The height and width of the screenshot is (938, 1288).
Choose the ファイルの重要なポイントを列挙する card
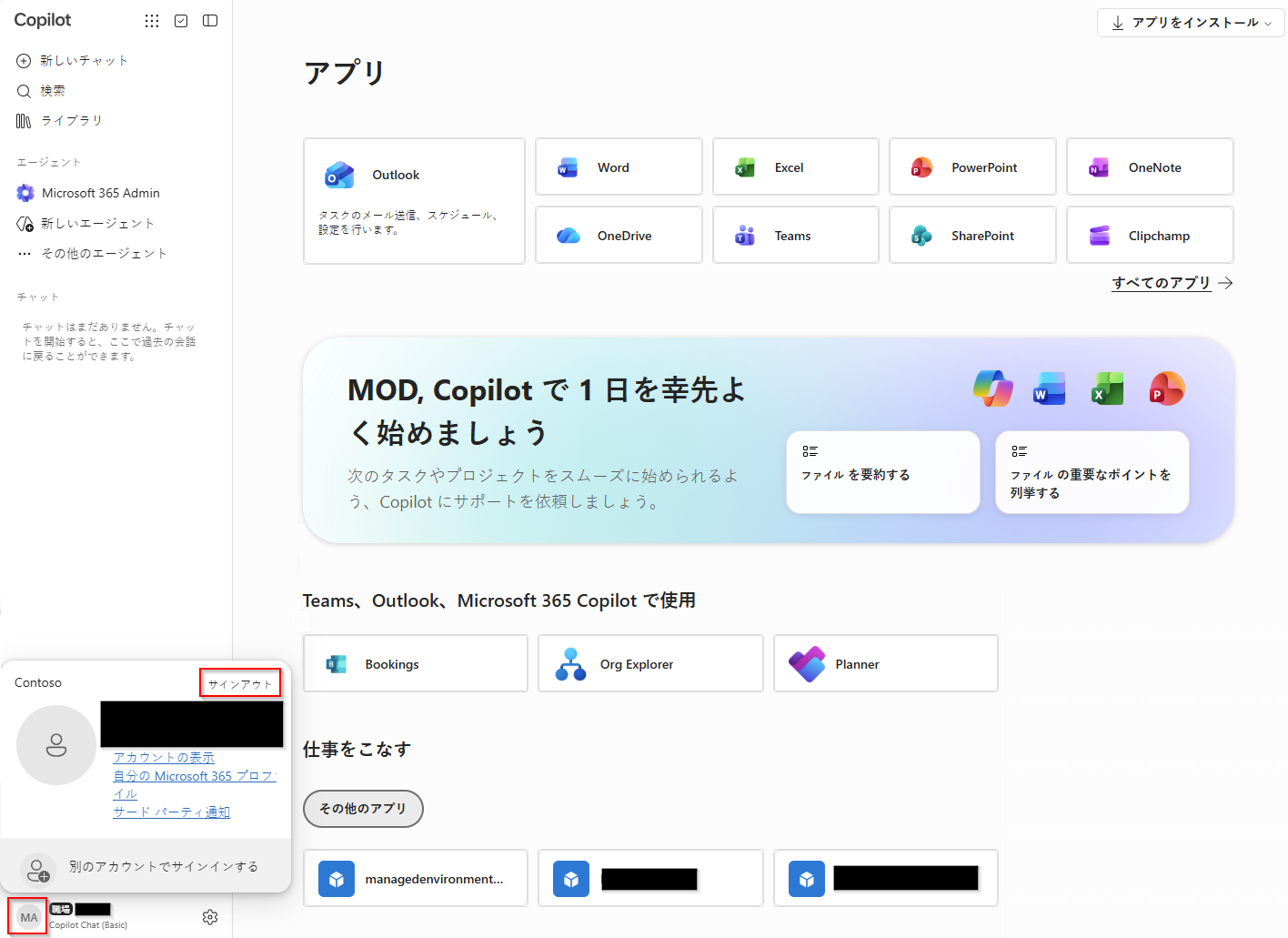click(1092, 472)
